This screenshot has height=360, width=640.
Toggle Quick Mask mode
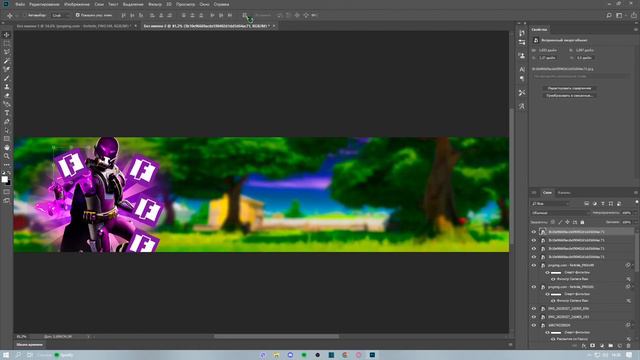click(x=7, y=191)
